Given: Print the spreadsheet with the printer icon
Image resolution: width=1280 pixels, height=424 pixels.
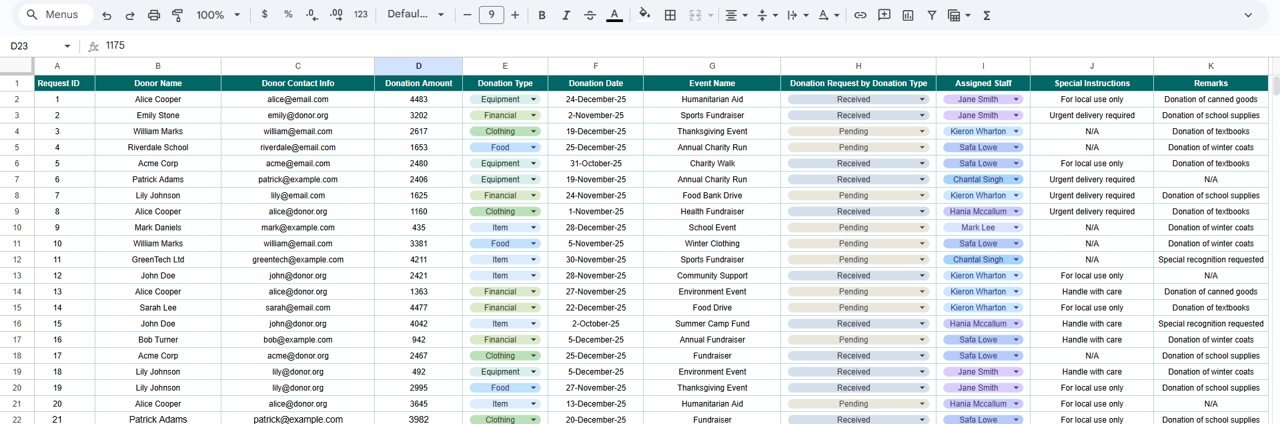Looking at the screenshot, I should coord(153,15).
